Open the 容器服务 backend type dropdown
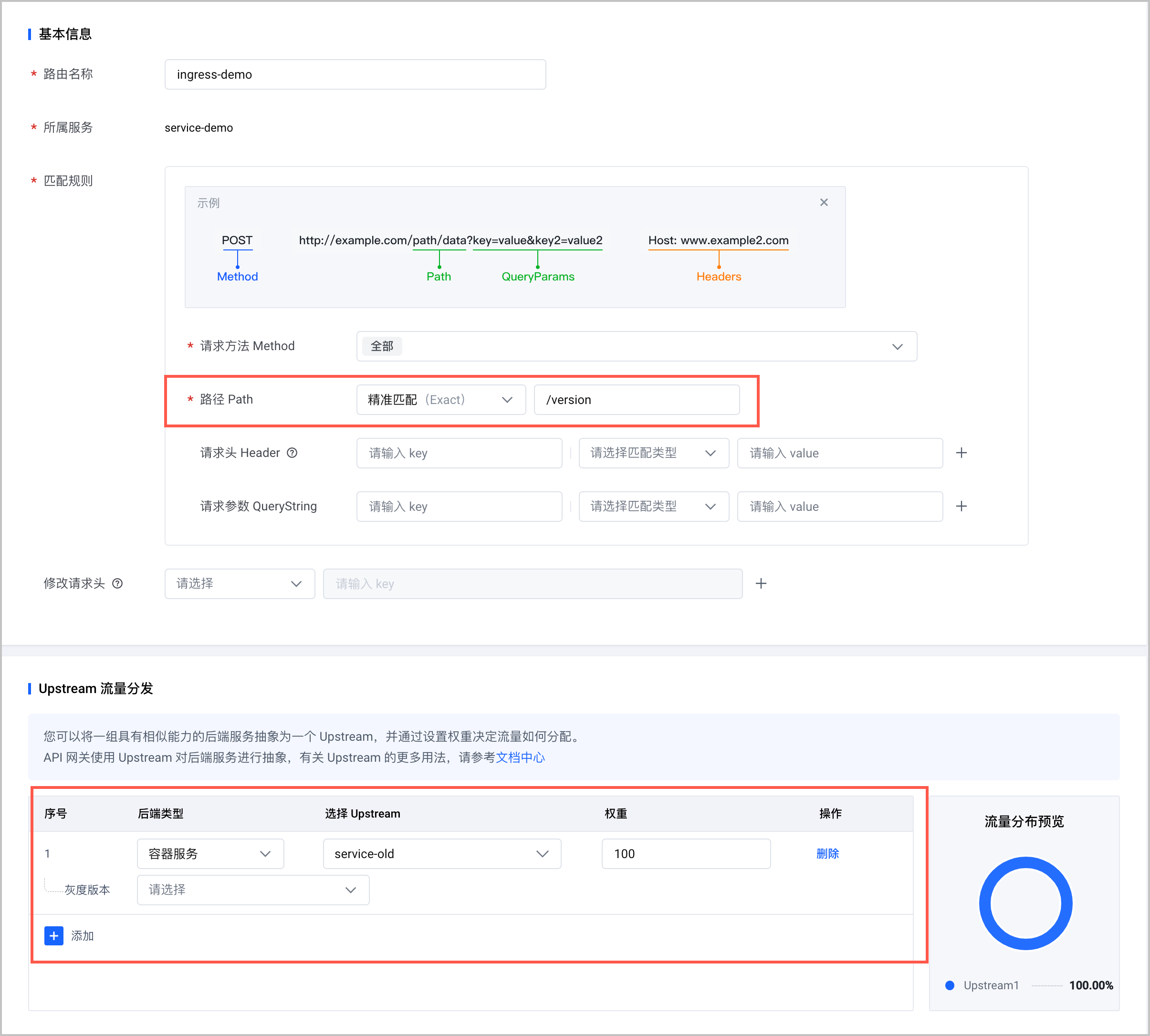1150x1036 pixels. 210,854
